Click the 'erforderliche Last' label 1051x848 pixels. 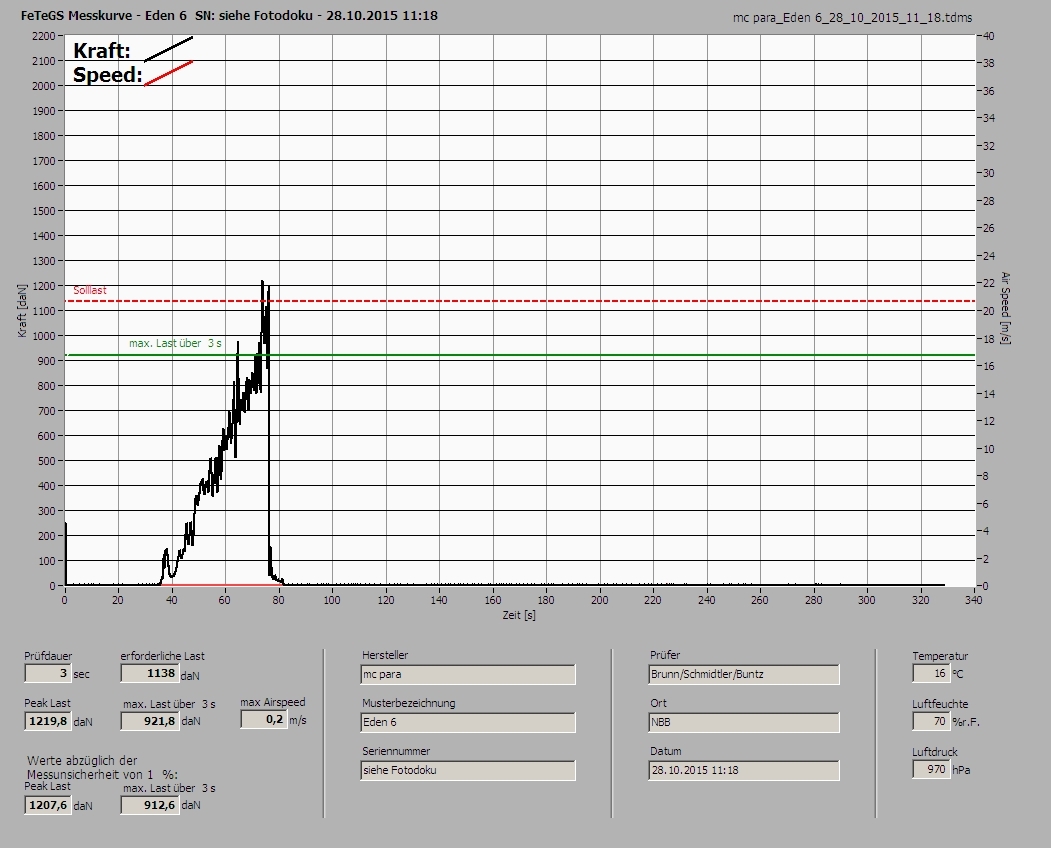coord(163,656)
